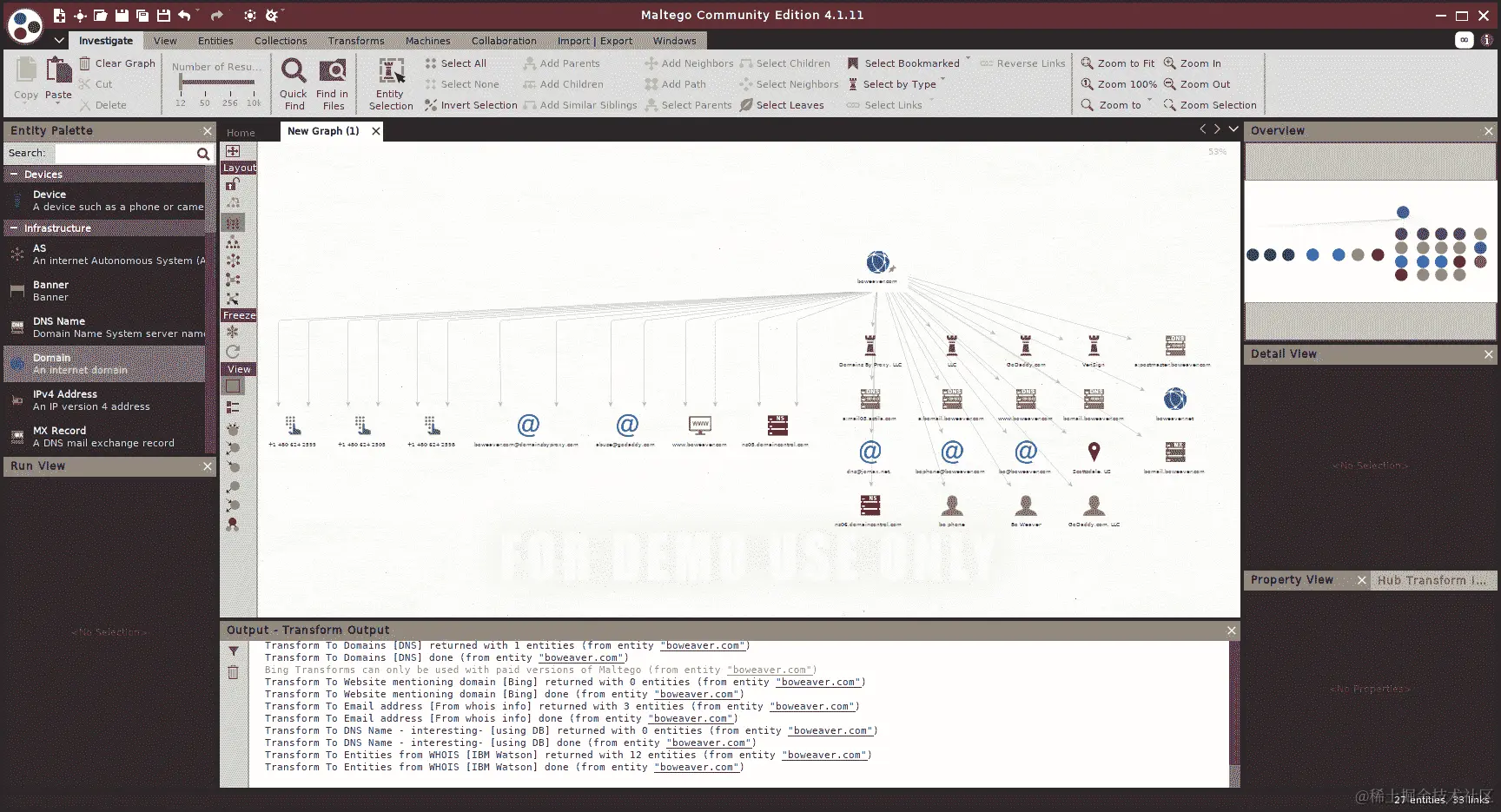Click Find in Files icon
Image resolution: width=1501 pixels, height=812 pixels.
tap(333, 70)
